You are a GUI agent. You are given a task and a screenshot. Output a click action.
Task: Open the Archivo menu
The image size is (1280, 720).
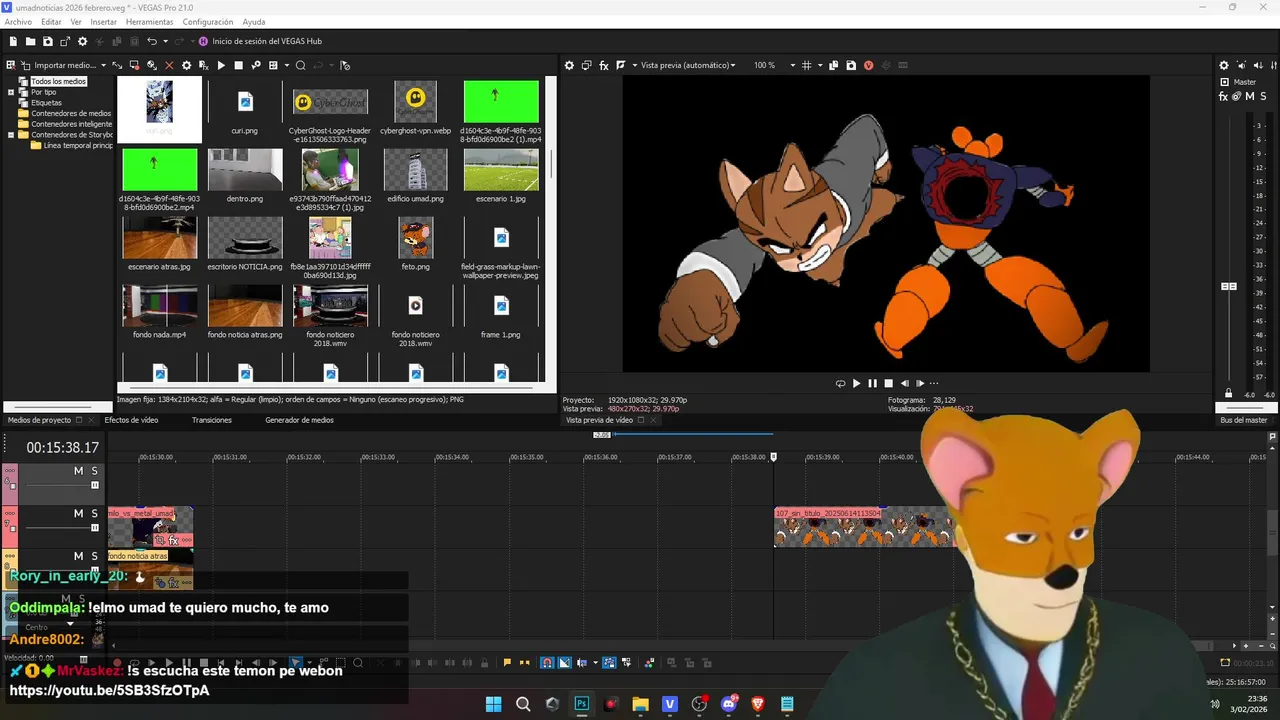(x=18, y=22)
